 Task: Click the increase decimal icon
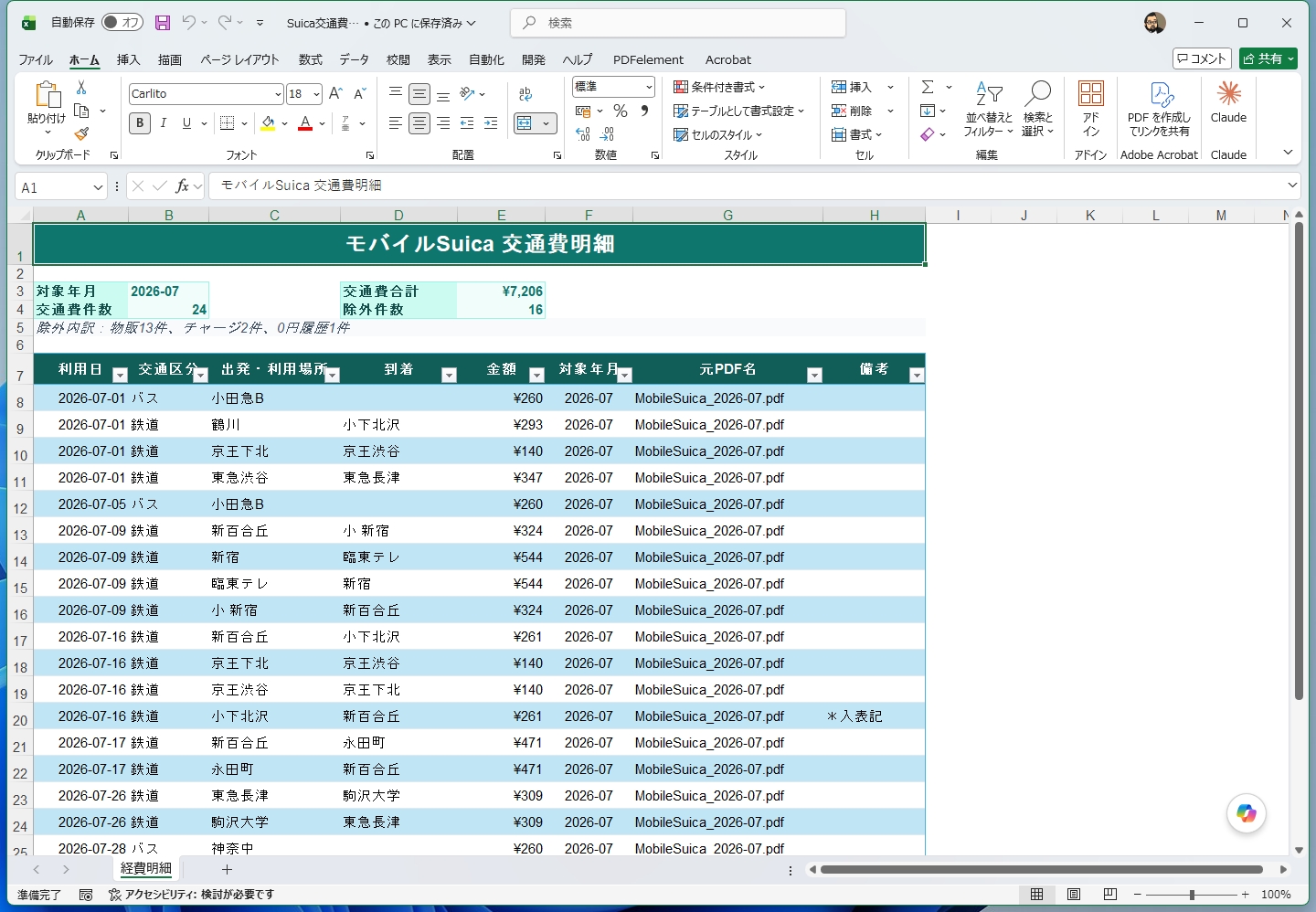point(583,134)
